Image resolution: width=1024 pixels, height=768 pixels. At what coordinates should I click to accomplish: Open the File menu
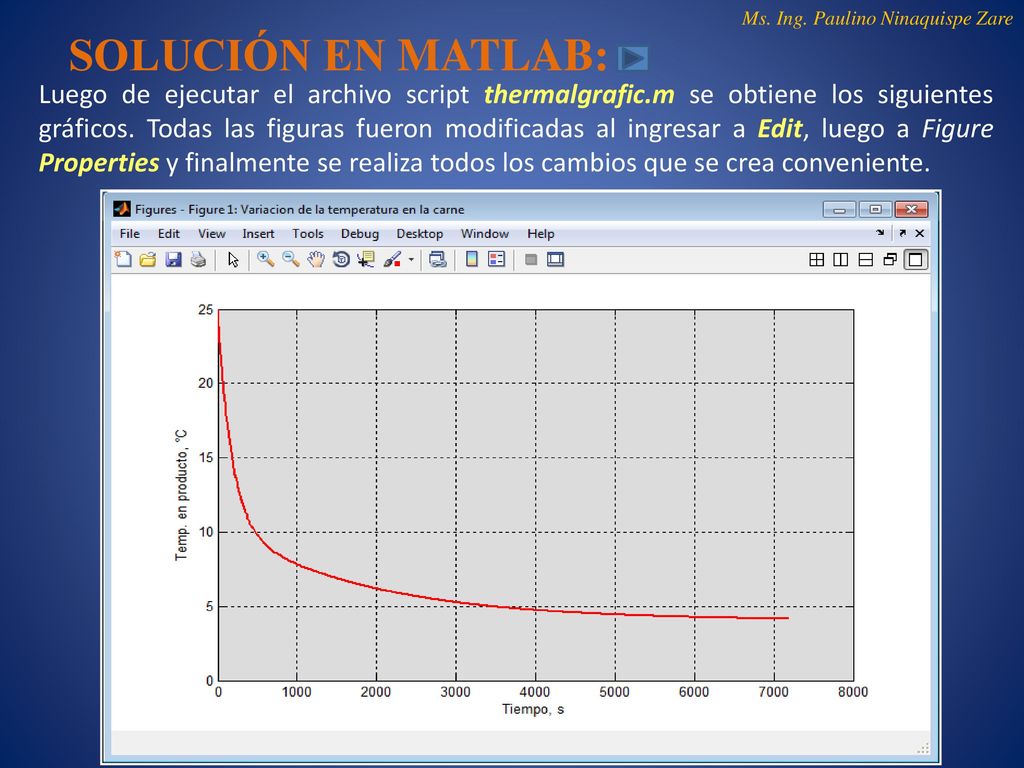click(x=129, y=234)
